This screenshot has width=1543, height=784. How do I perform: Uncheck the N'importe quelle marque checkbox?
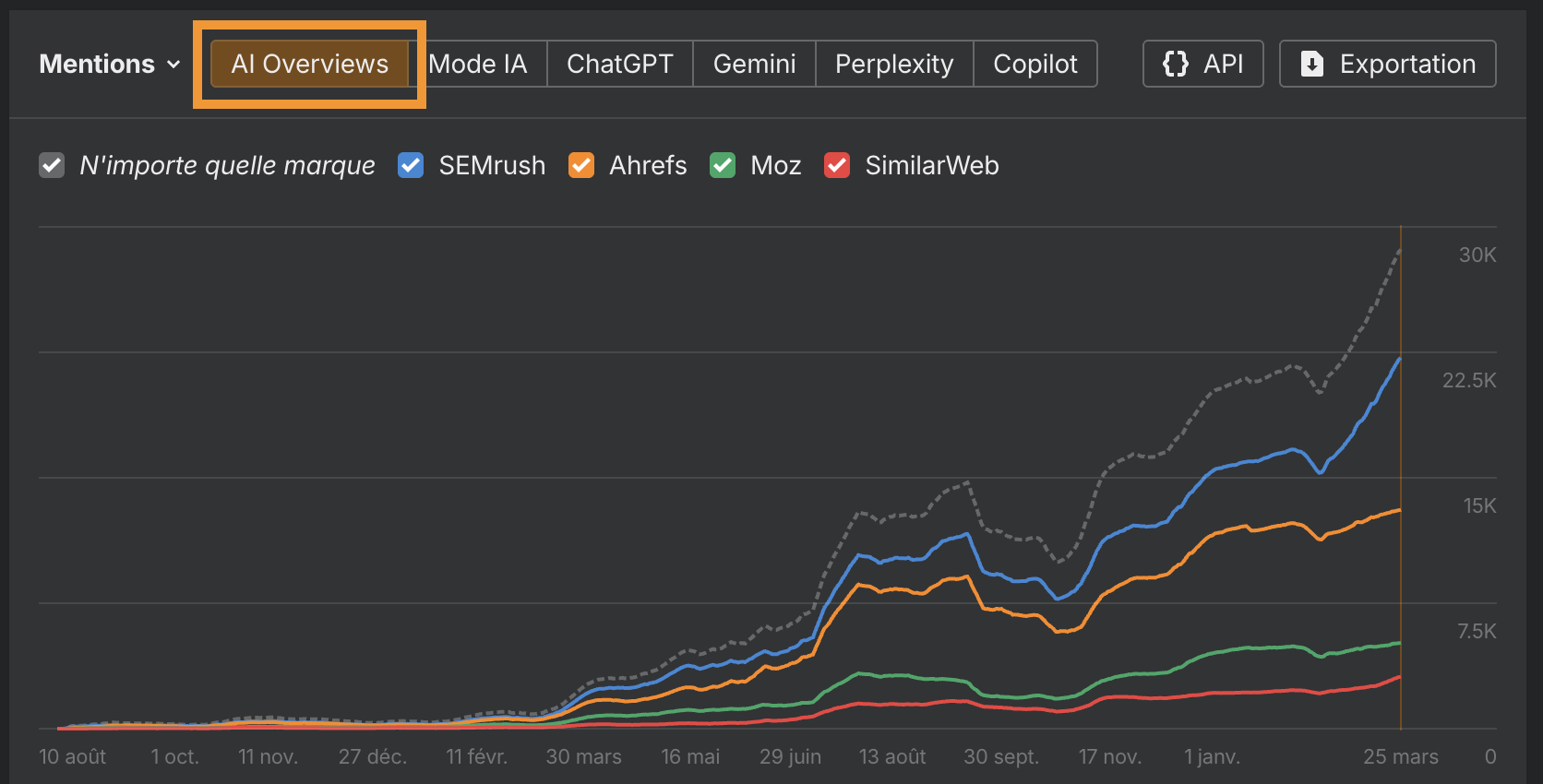pyautogui.click(x=52, y=166)
